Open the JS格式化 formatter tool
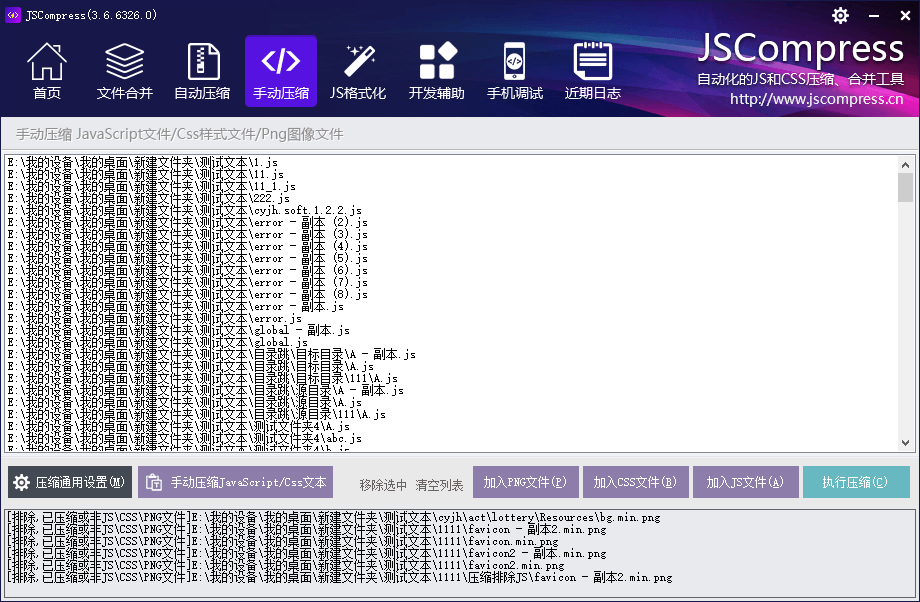The image size is (920, 602). [358, 71]
